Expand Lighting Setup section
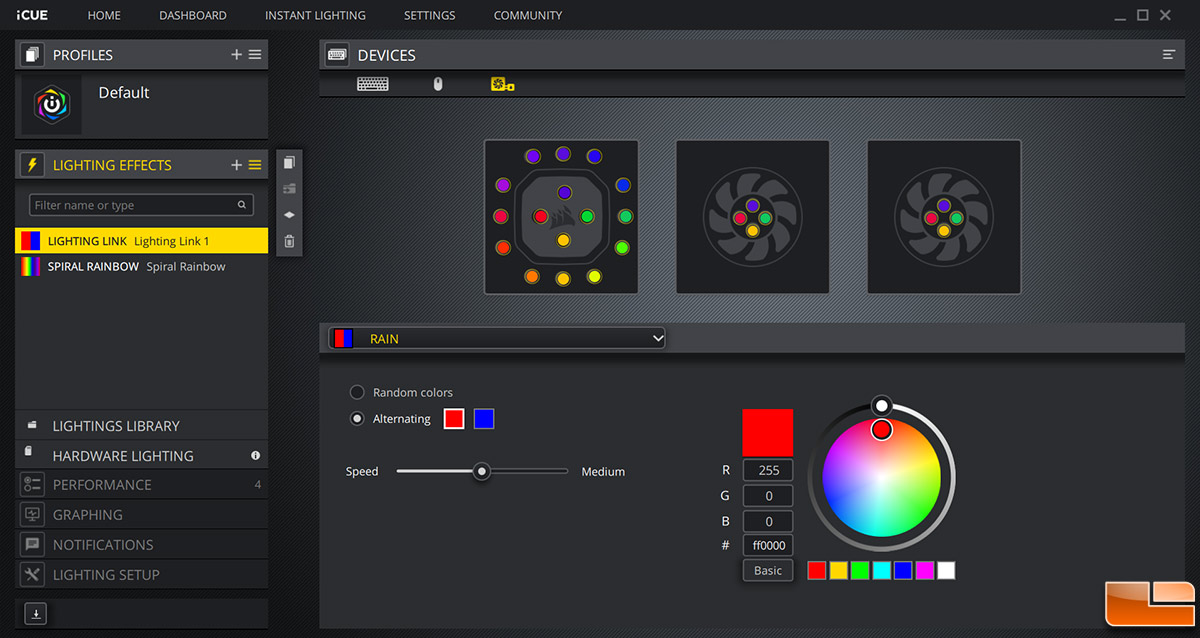The width and height of the screenshot is (1200, 638). [141, 575]
